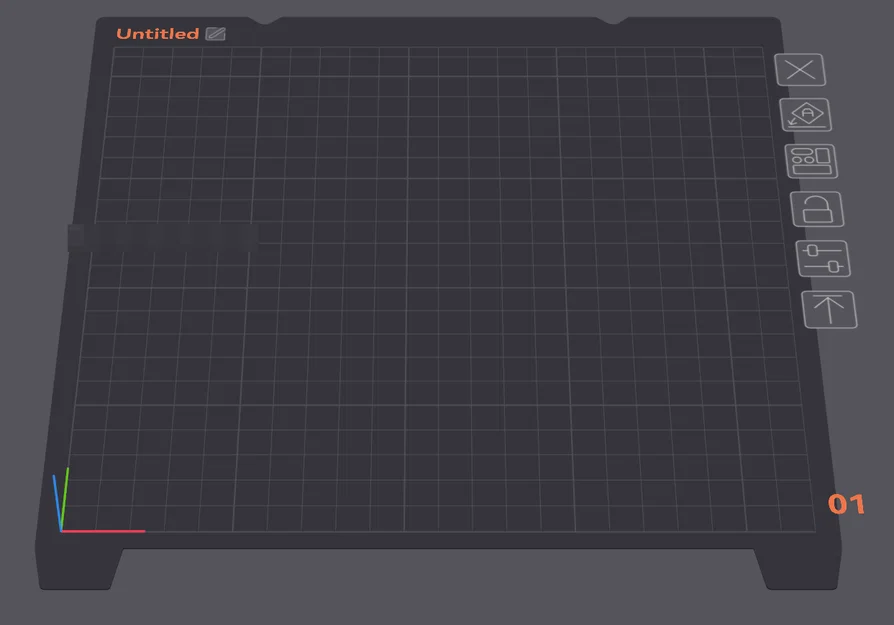Remove all objects with the X plate icon
The width and height of the screenshot is (894, 625).
click(x=800, y=70)
